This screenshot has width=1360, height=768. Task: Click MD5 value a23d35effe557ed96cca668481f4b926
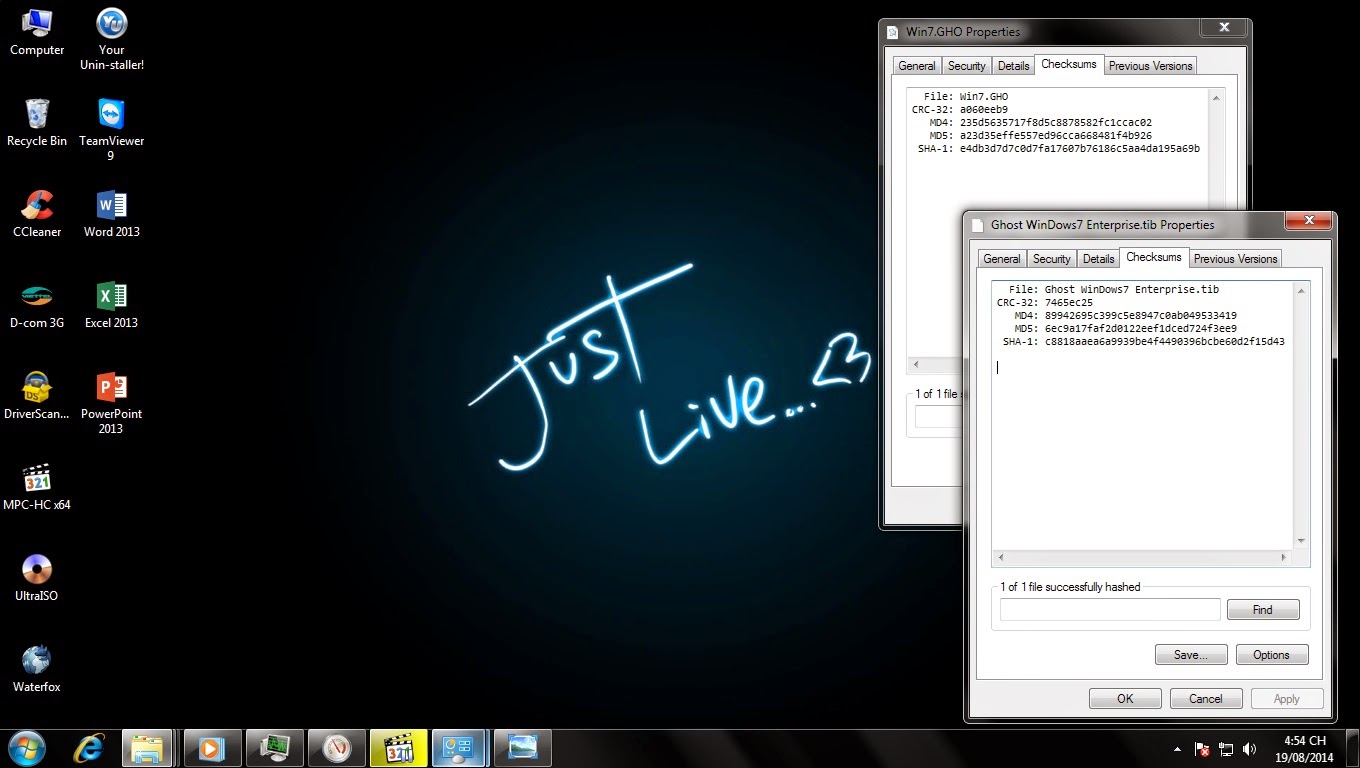click(x=1056, y=136)
